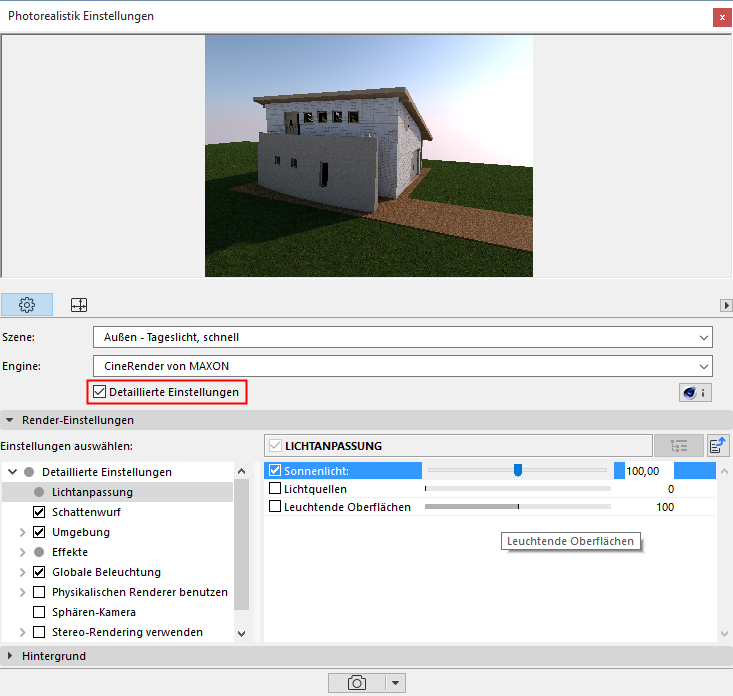733x696 pixels.
Task: Click the Leuchtende Oberflächen value 100
Action: tap(665, 507)
